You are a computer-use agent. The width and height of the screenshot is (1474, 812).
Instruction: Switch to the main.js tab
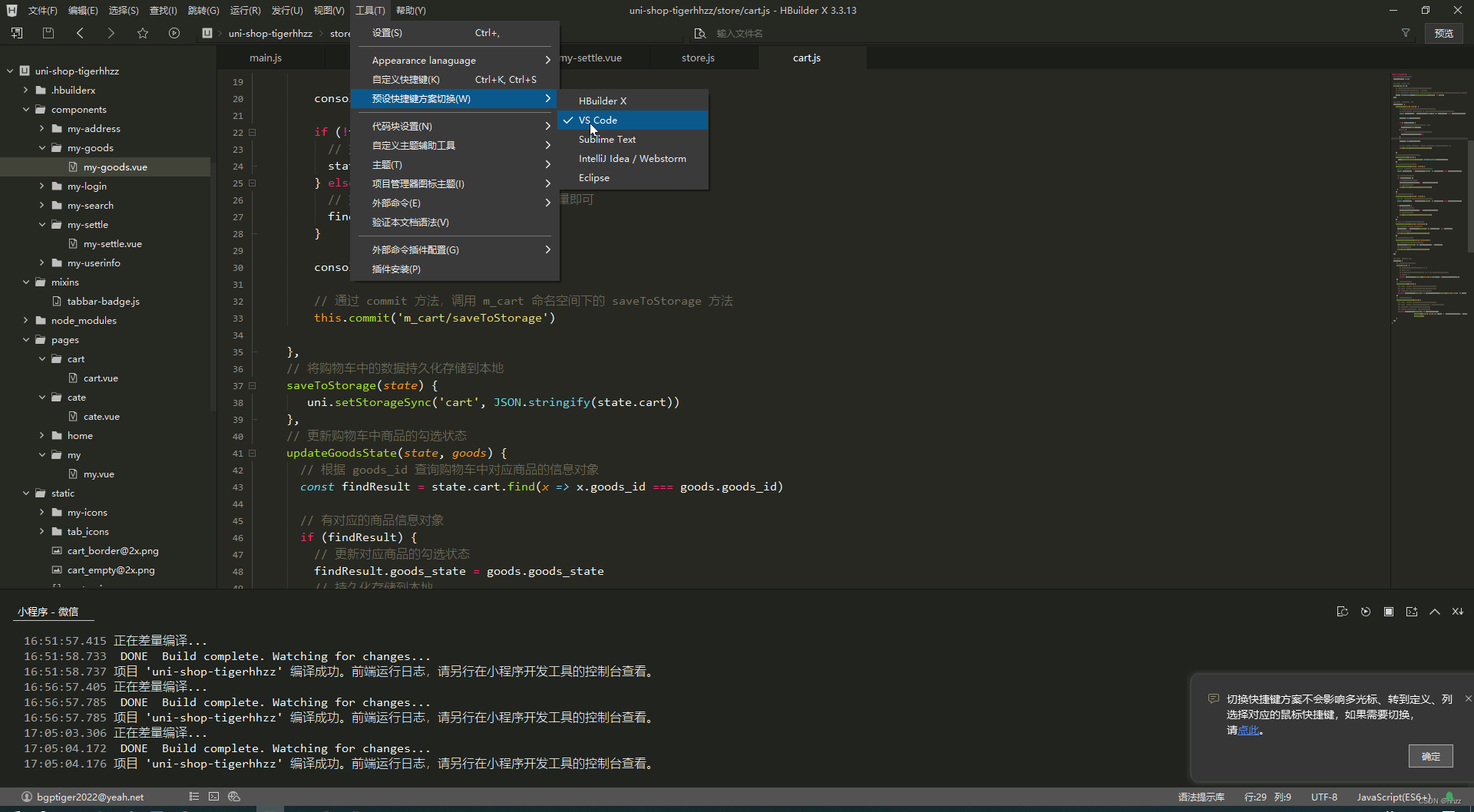point(266,58)
